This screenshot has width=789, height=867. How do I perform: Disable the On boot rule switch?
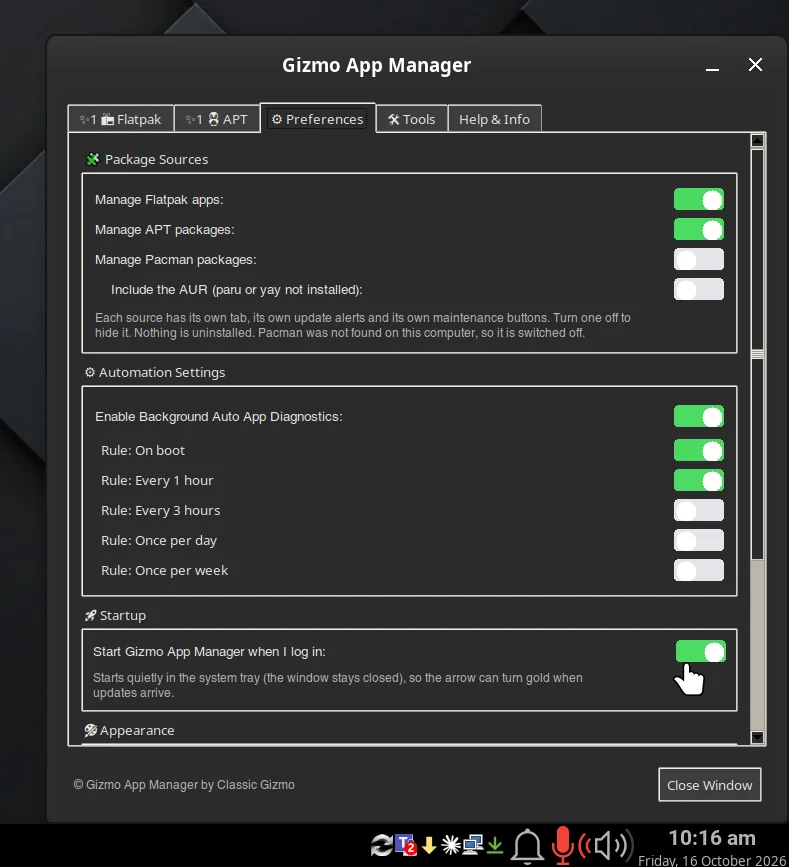(x=698, y=451)
